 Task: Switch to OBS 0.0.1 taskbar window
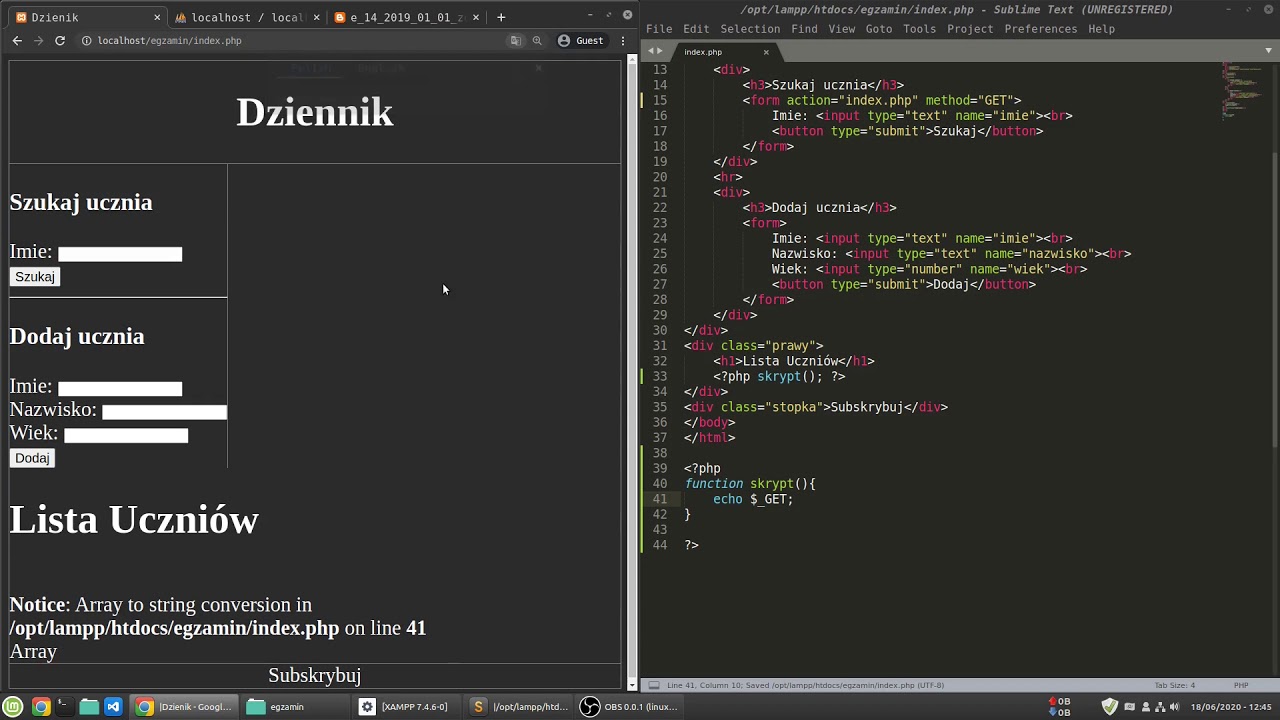(631, 707)
